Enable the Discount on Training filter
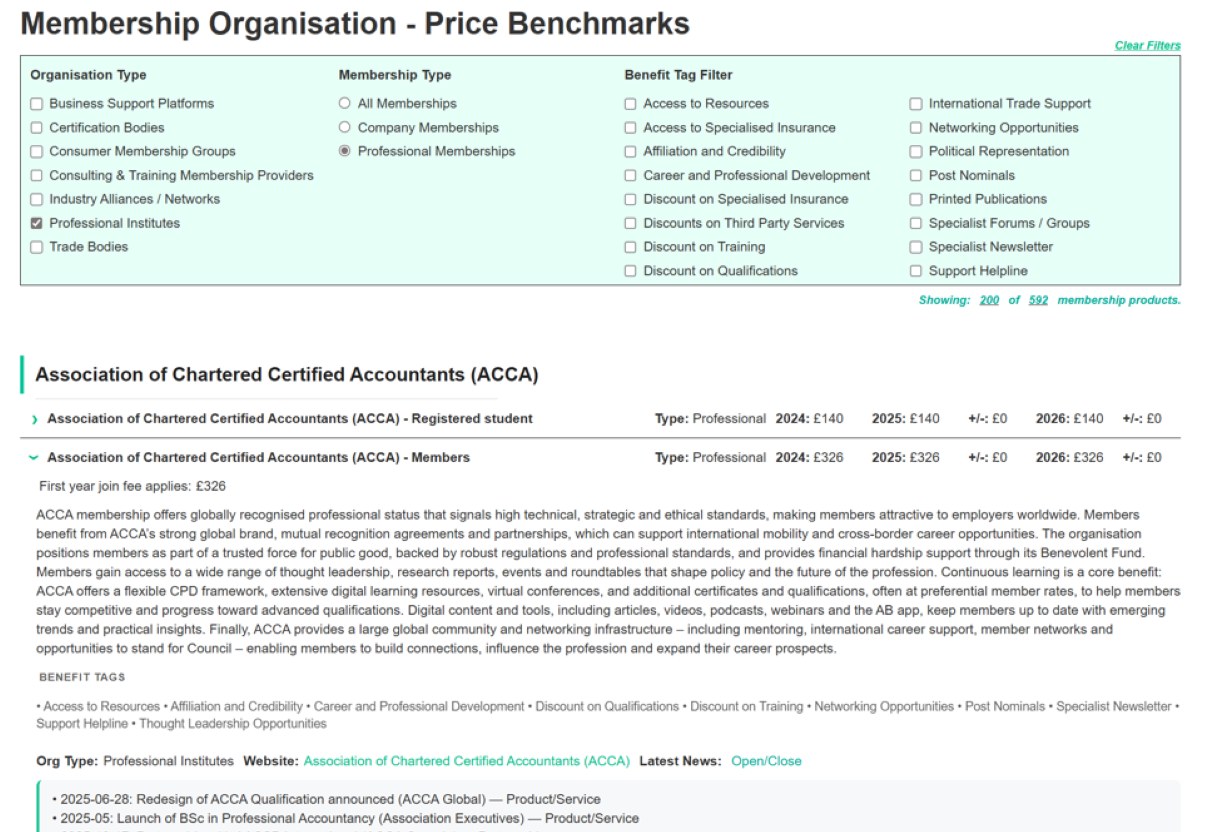 tap(630, 248)
